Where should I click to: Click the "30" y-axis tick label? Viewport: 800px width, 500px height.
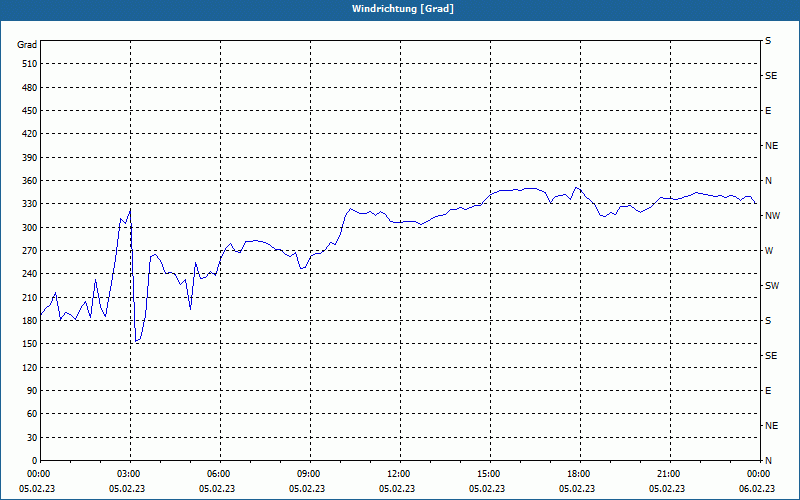point(32,437)
